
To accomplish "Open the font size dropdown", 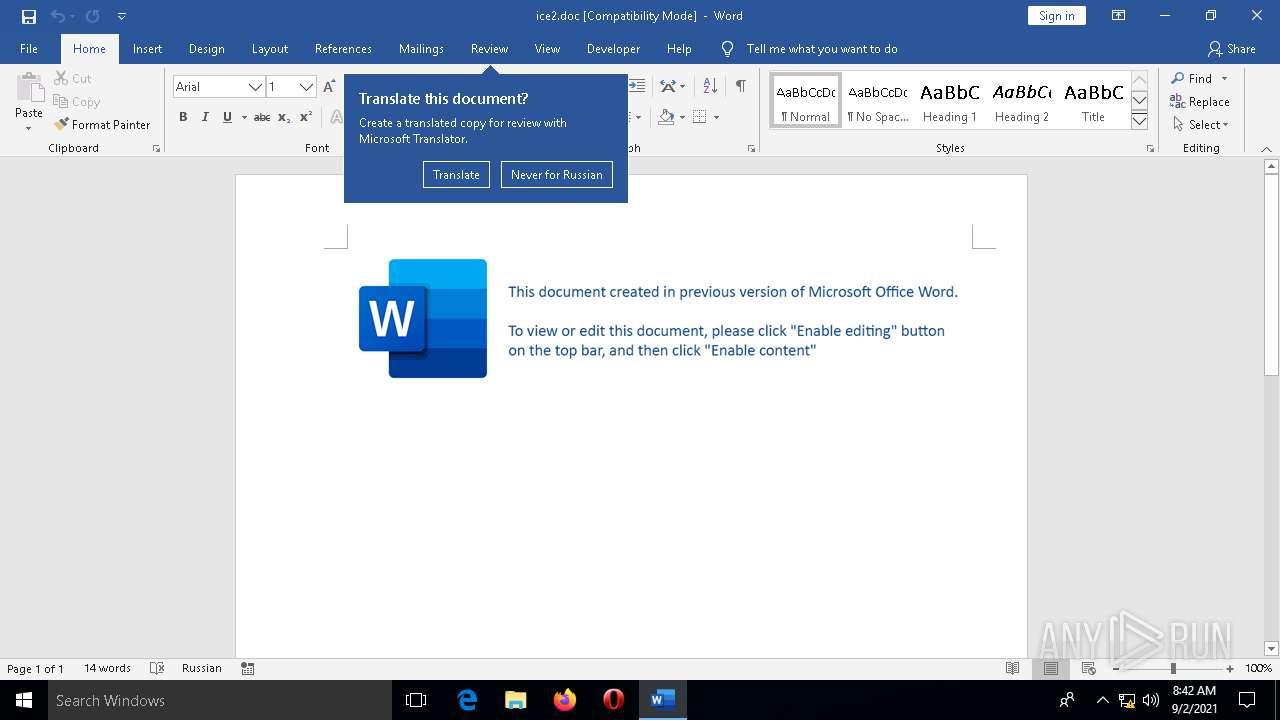I will click(306, 87).
